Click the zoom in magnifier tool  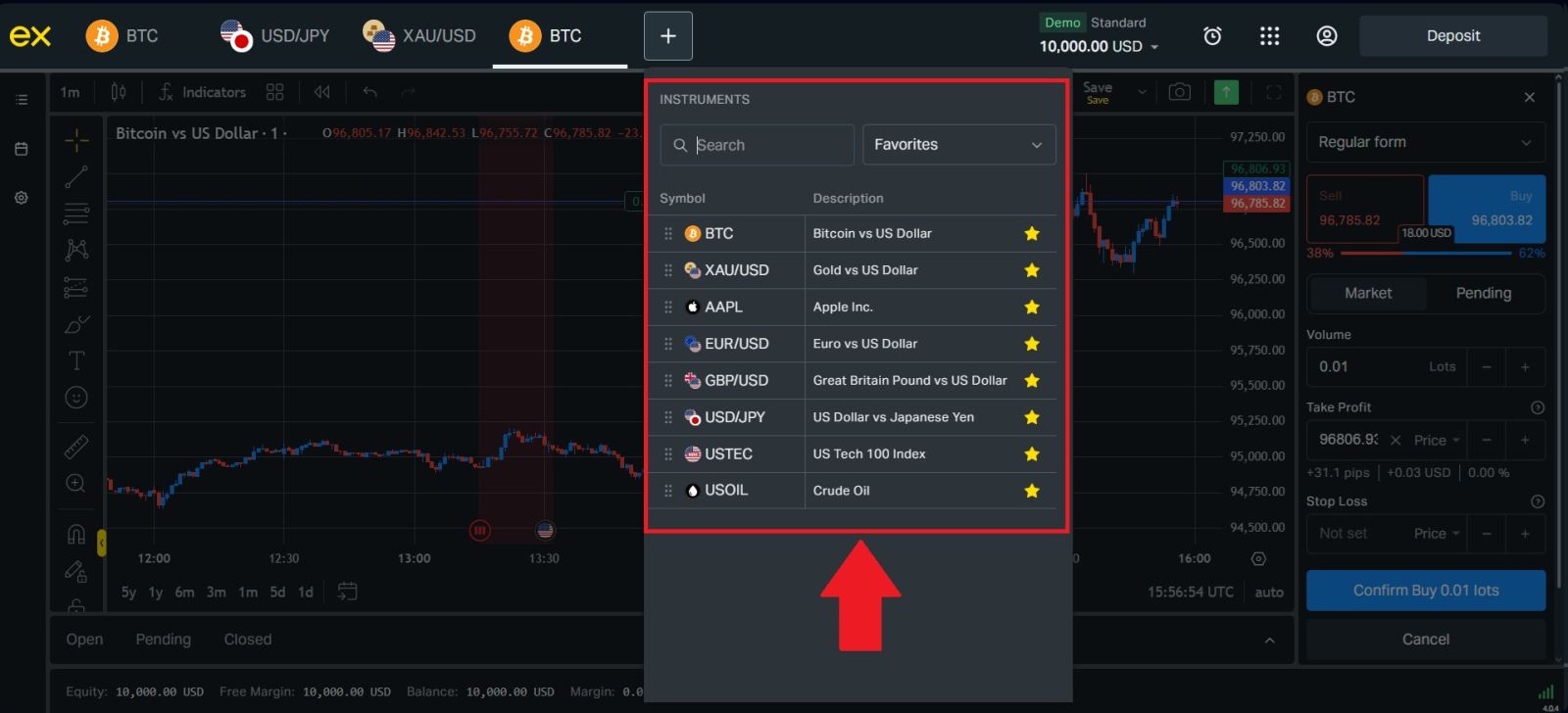76,483
